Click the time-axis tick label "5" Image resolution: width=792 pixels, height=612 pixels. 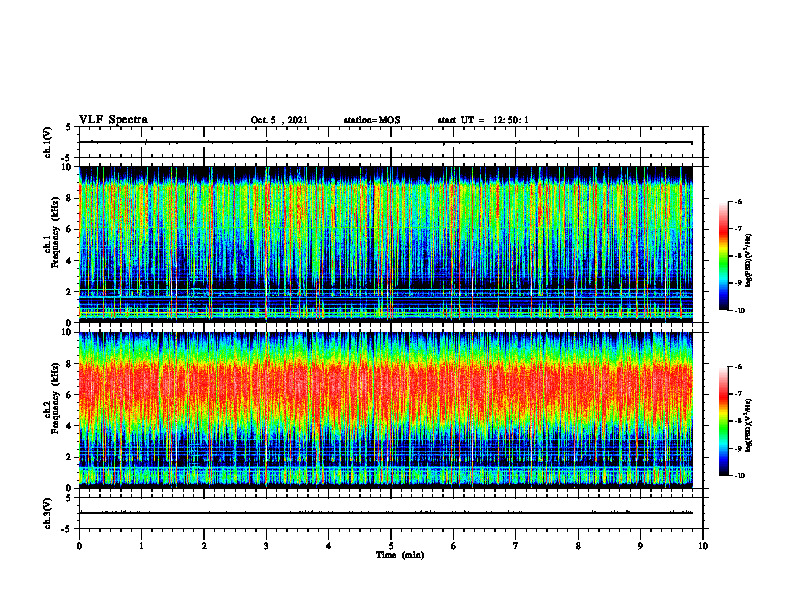tap(391, 546)
